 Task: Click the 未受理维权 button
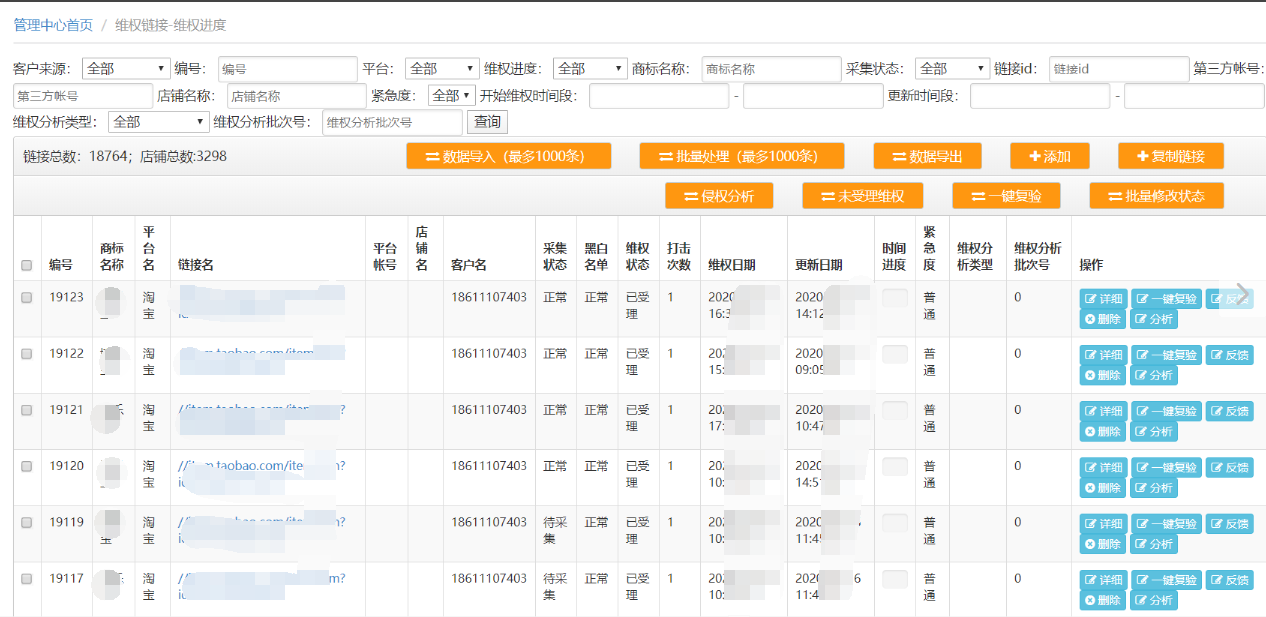tap(862, 196)
